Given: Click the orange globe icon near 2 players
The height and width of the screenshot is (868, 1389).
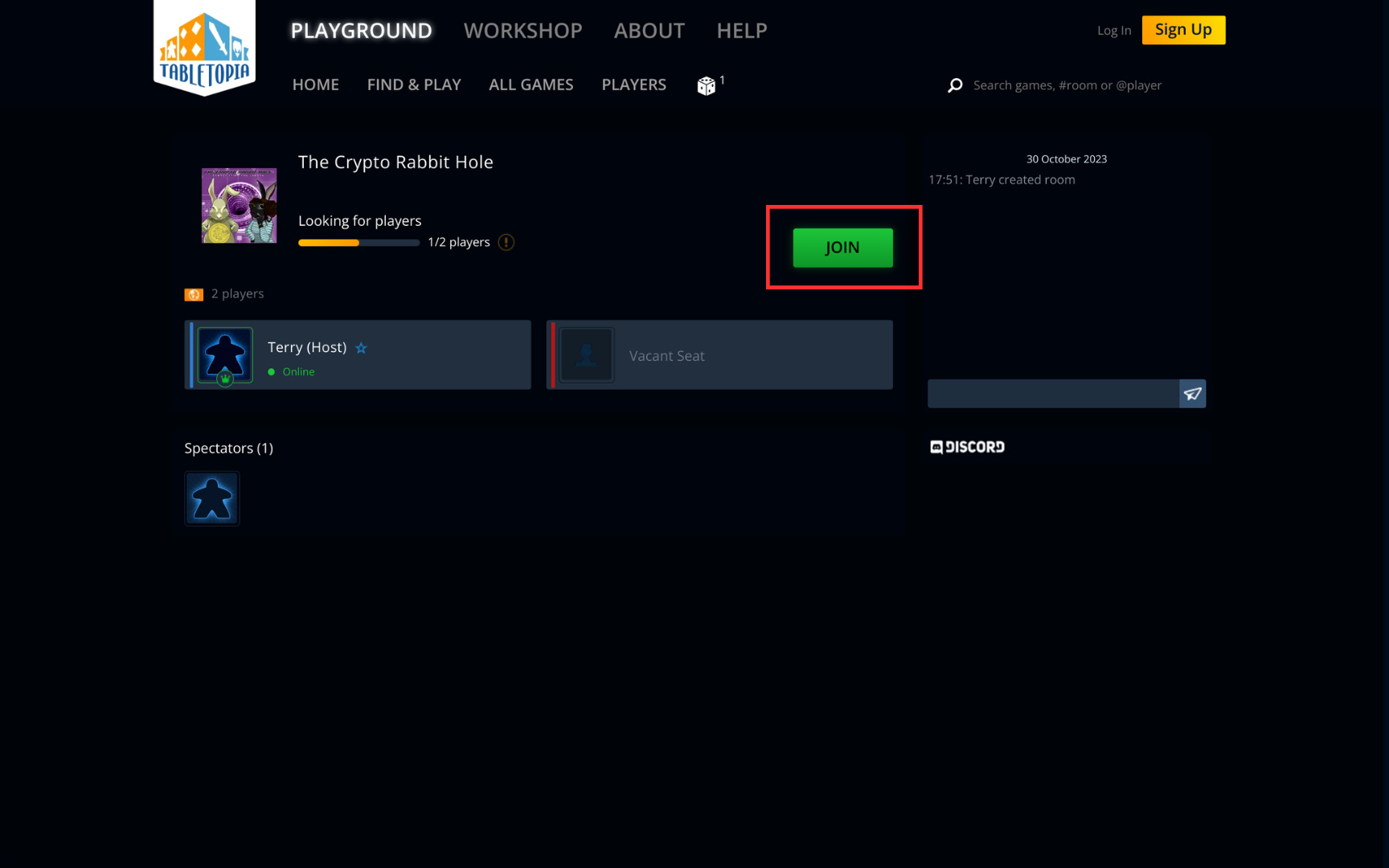Looking at the screenshot, I should tap(194, 294).
